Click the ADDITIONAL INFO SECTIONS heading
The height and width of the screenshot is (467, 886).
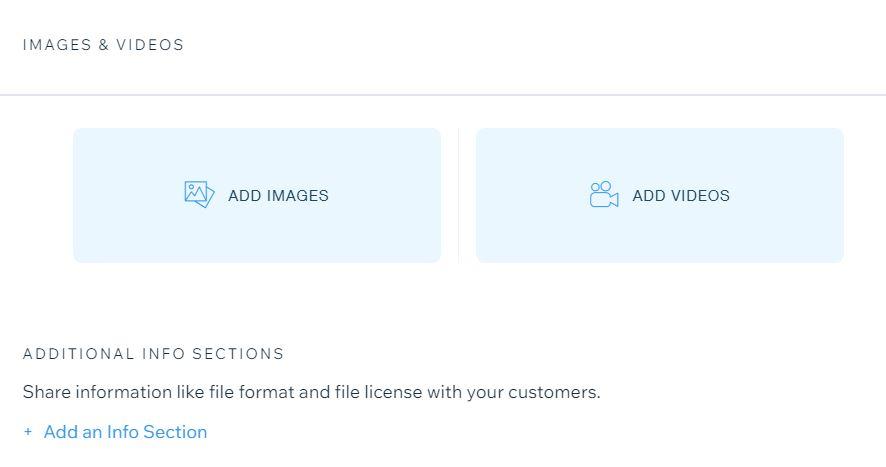(153, 354)
